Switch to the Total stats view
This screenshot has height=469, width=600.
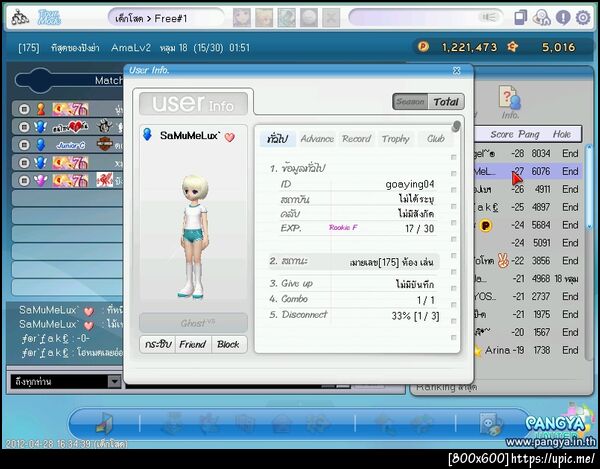coord(446,102)
